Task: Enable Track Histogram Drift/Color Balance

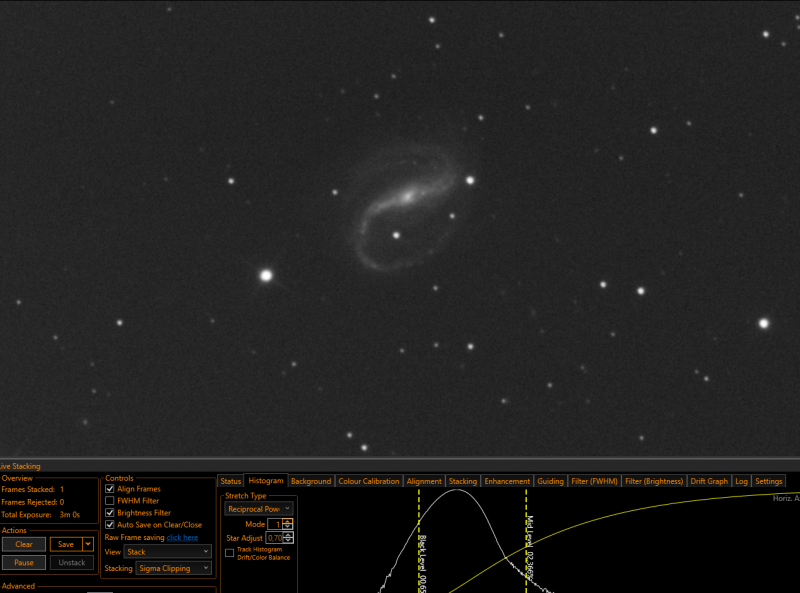Action: [x=230, y=553]
